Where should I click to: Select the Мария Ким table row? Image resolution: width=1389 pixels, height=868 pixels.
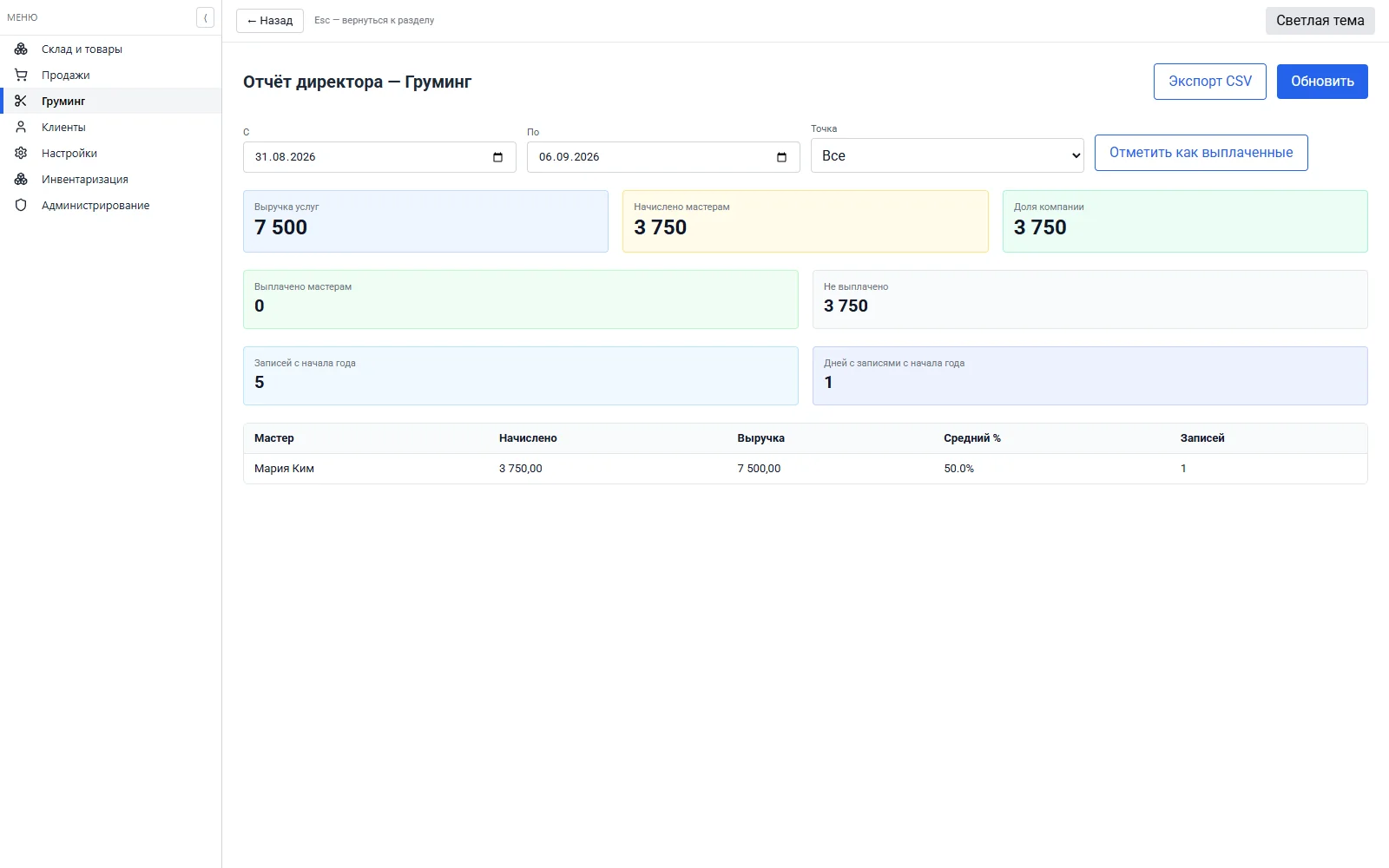[x=805, y=469]
